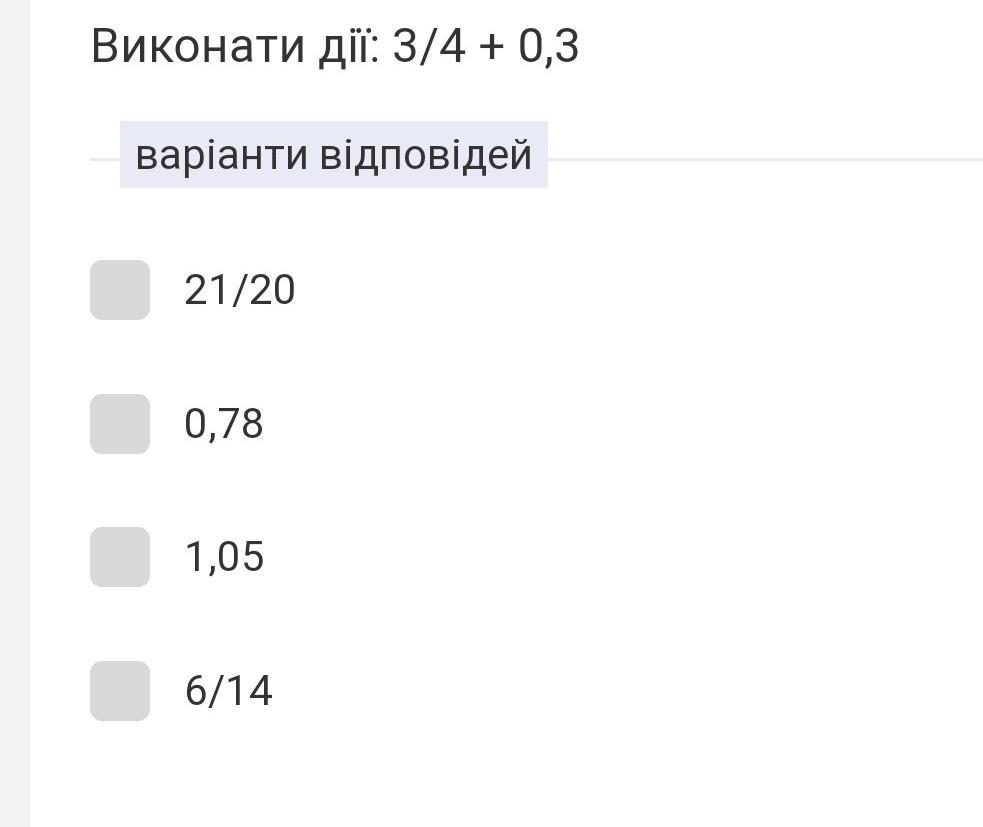Screen dimensions: 983x827
Task: Tick the checkbox beside 0,78
Action: pyautogui.click(x=120, y=424)
